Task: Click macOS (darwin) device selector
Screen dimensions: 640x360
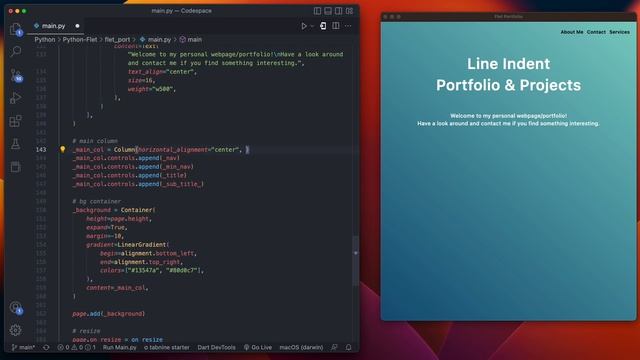Action: tap(301, 347)
